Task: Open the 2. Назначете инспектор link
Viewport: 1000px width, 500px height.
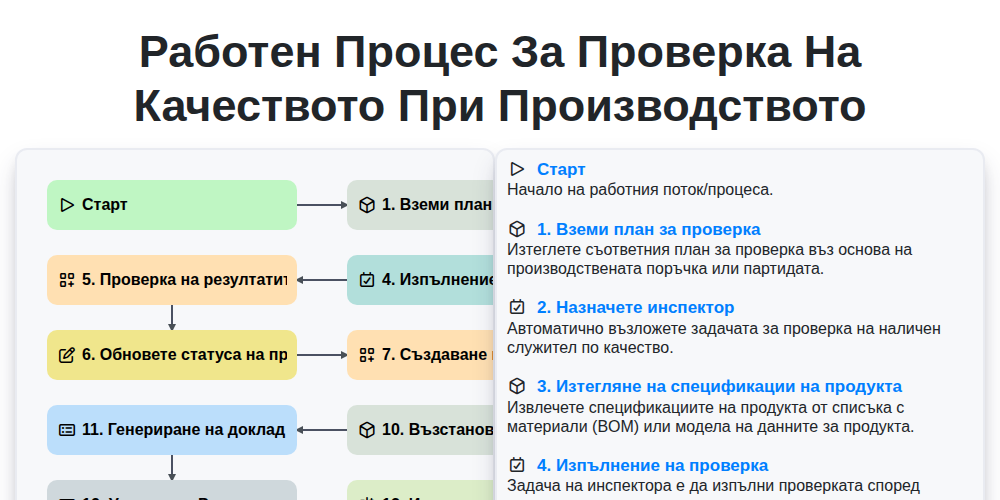Action: point(635,307)
